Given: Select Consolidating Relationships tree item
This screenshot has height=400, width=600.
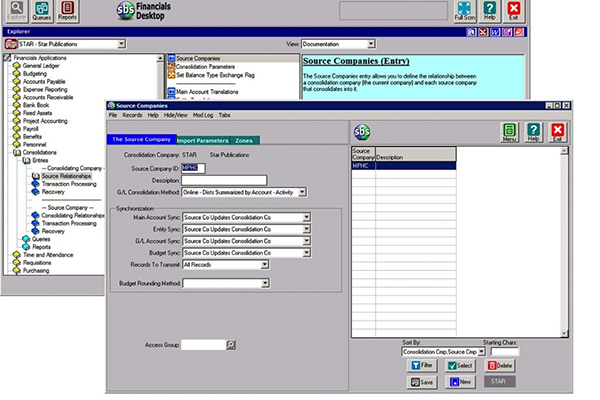Looking at the screenshot, I should tap(73, 216).
